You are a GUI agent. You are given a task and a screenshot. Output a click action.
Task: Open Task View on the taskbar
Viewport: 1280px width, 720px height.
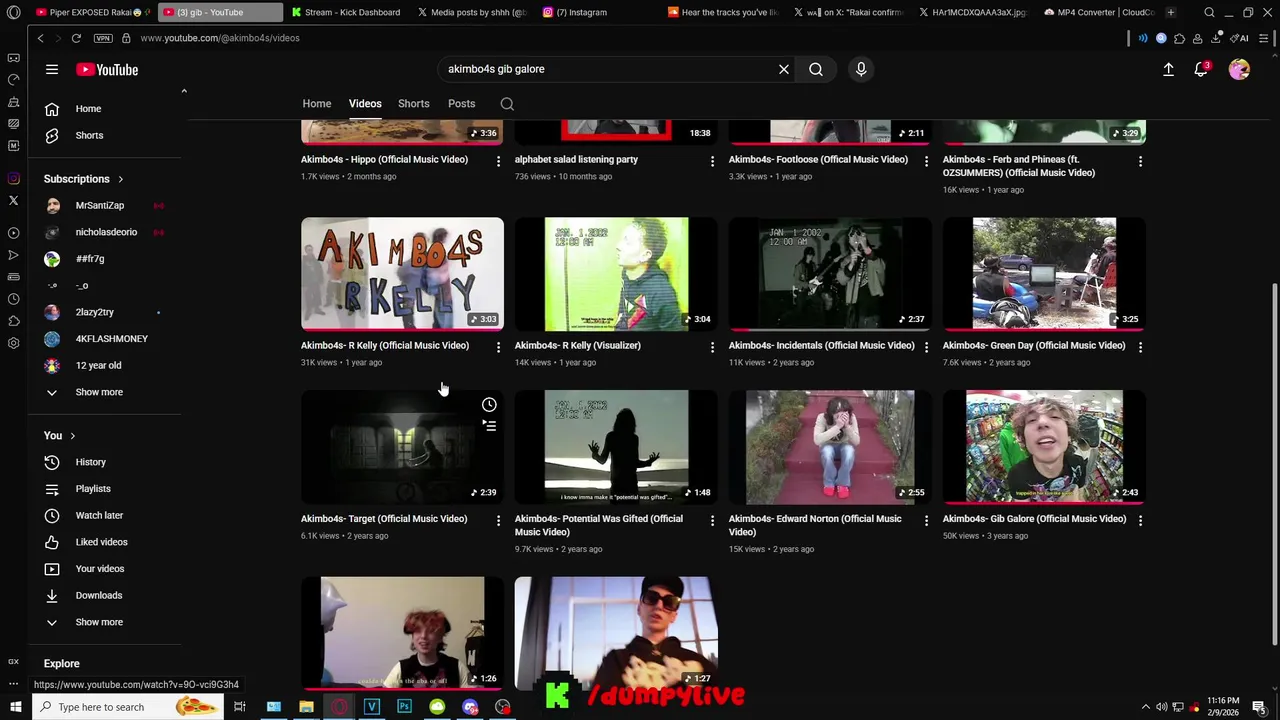240,707
